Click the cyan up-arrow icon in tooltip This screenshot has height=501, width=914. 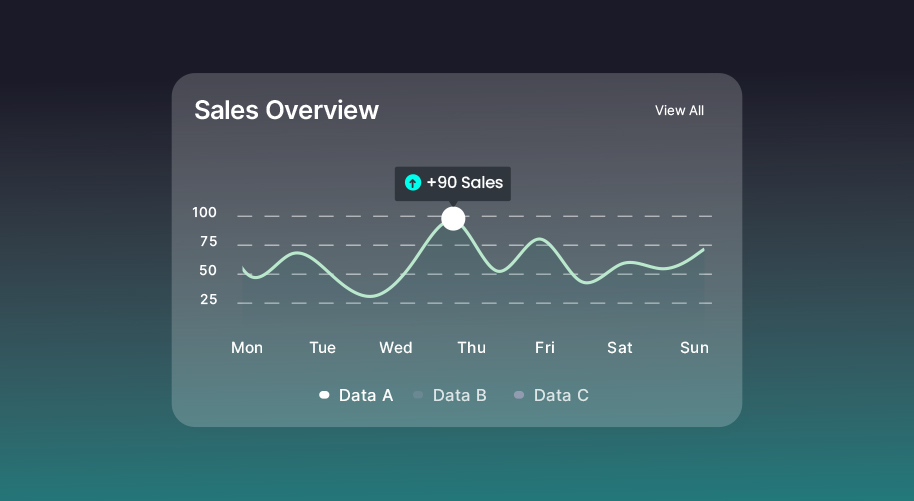[413, 183]
